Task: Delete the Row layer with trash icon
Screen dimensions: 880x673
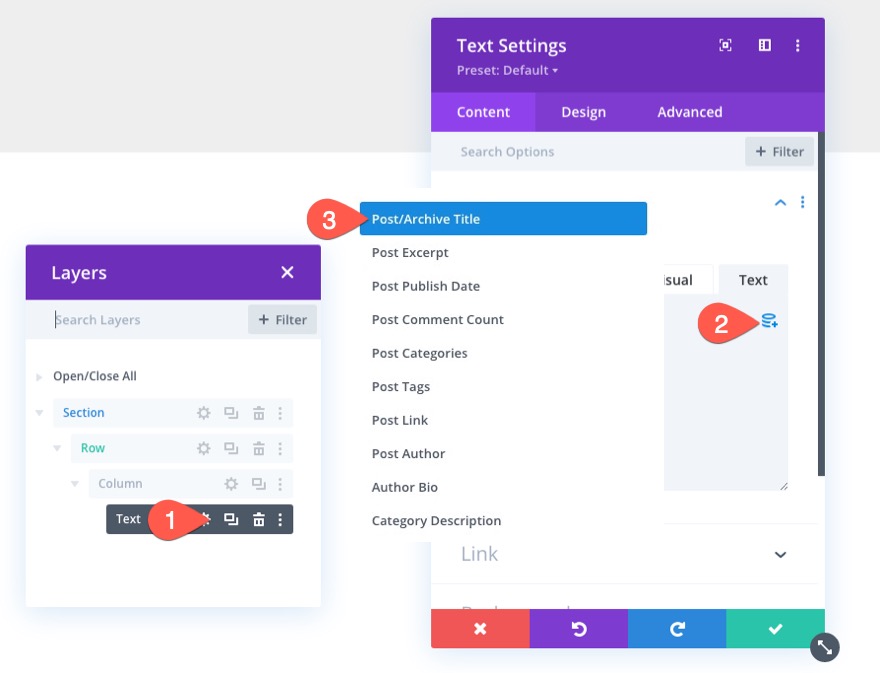Action: tap(259, 448)
